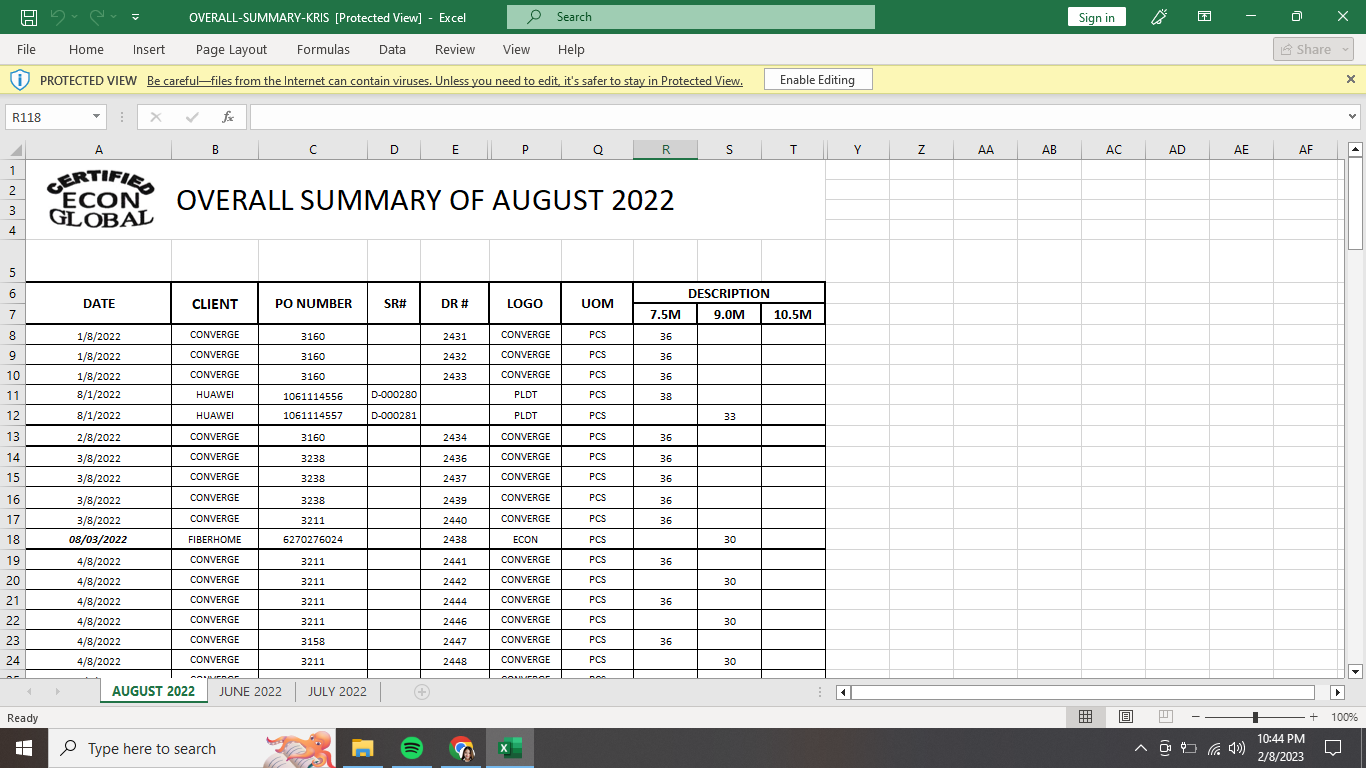Select column R header

[665, 150]
